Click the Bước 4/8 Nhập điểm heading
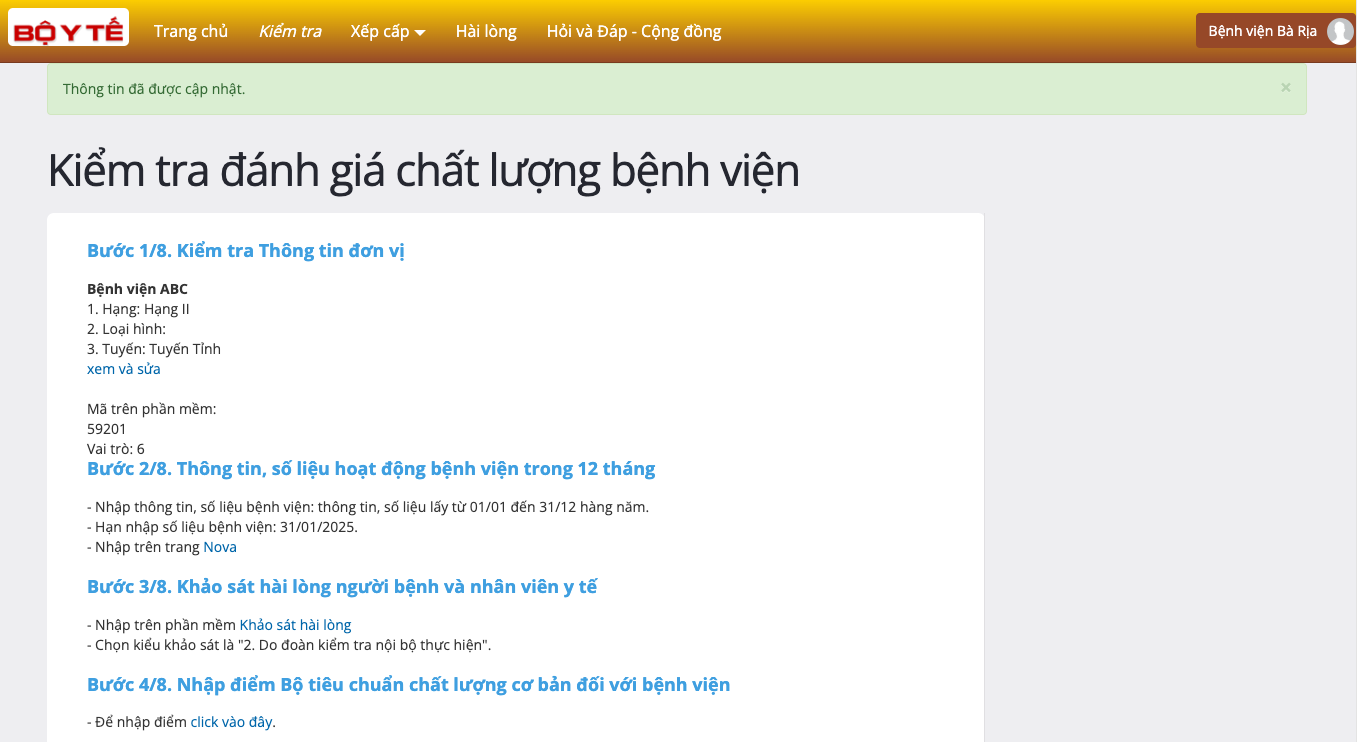 click(408, 685)
